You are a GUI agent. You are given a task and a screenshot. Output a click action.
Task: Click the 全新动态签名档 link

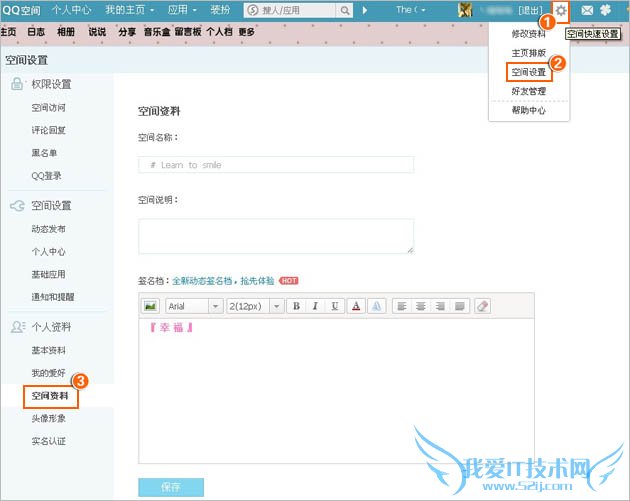pyautogui.click(x=201, y=281)
